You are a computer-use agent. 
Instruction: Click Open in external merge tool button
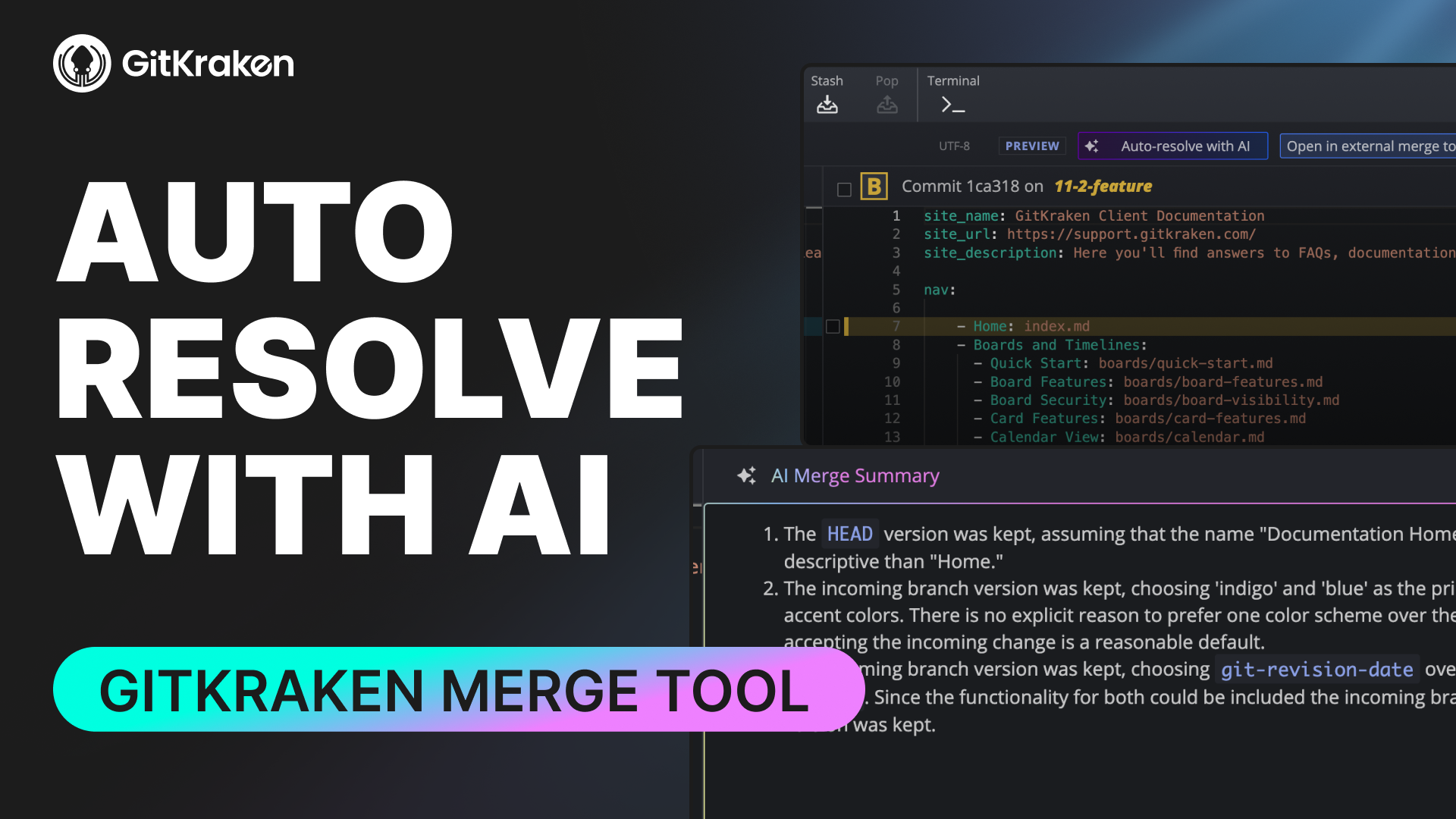[x=1368, y=146]
